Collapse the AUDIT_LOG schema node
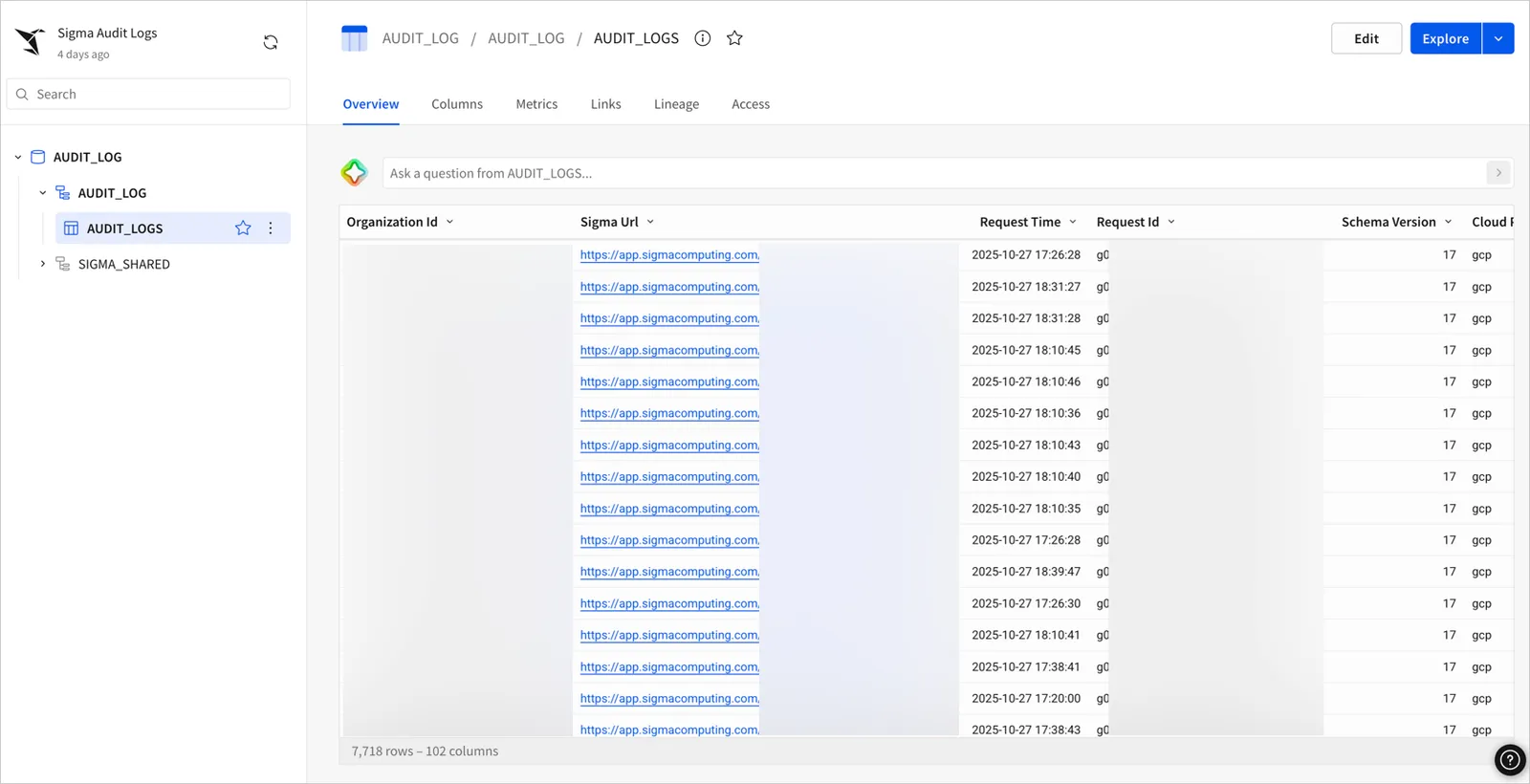This screenshot has width=1530, height=784. click(x=42, y=192)
